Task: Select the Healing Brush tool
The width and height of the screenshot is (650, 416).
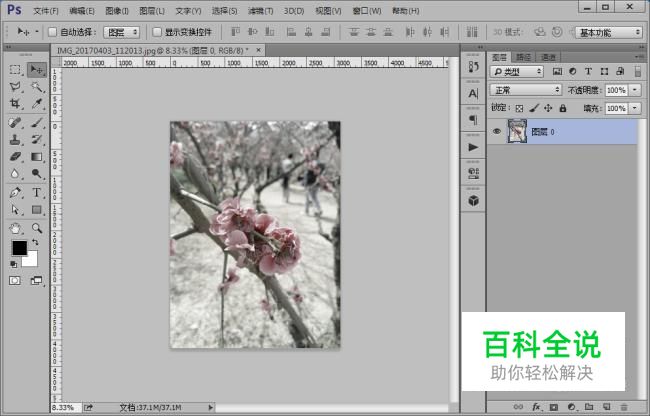Action: (x=15, y=123)
